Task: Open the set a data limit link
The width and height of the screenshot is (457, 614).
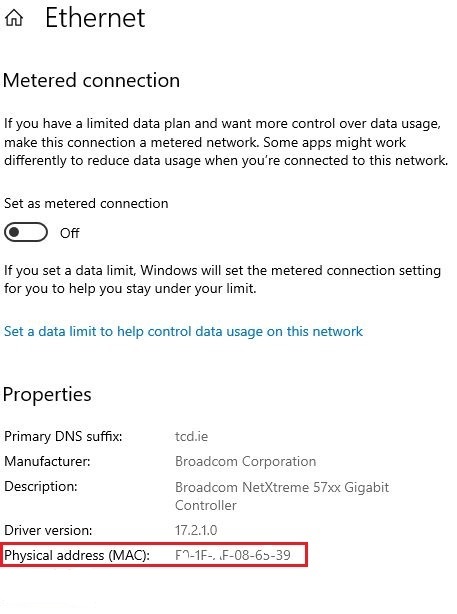Action: (183, 332)
